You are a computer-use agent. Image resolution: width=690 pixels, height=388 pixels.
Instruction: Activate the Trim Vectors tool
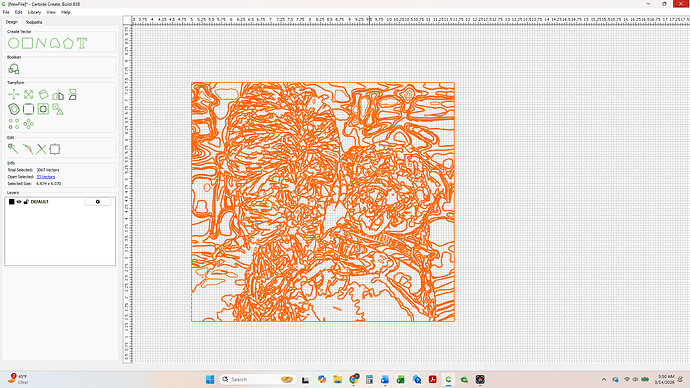pos(41,149)
